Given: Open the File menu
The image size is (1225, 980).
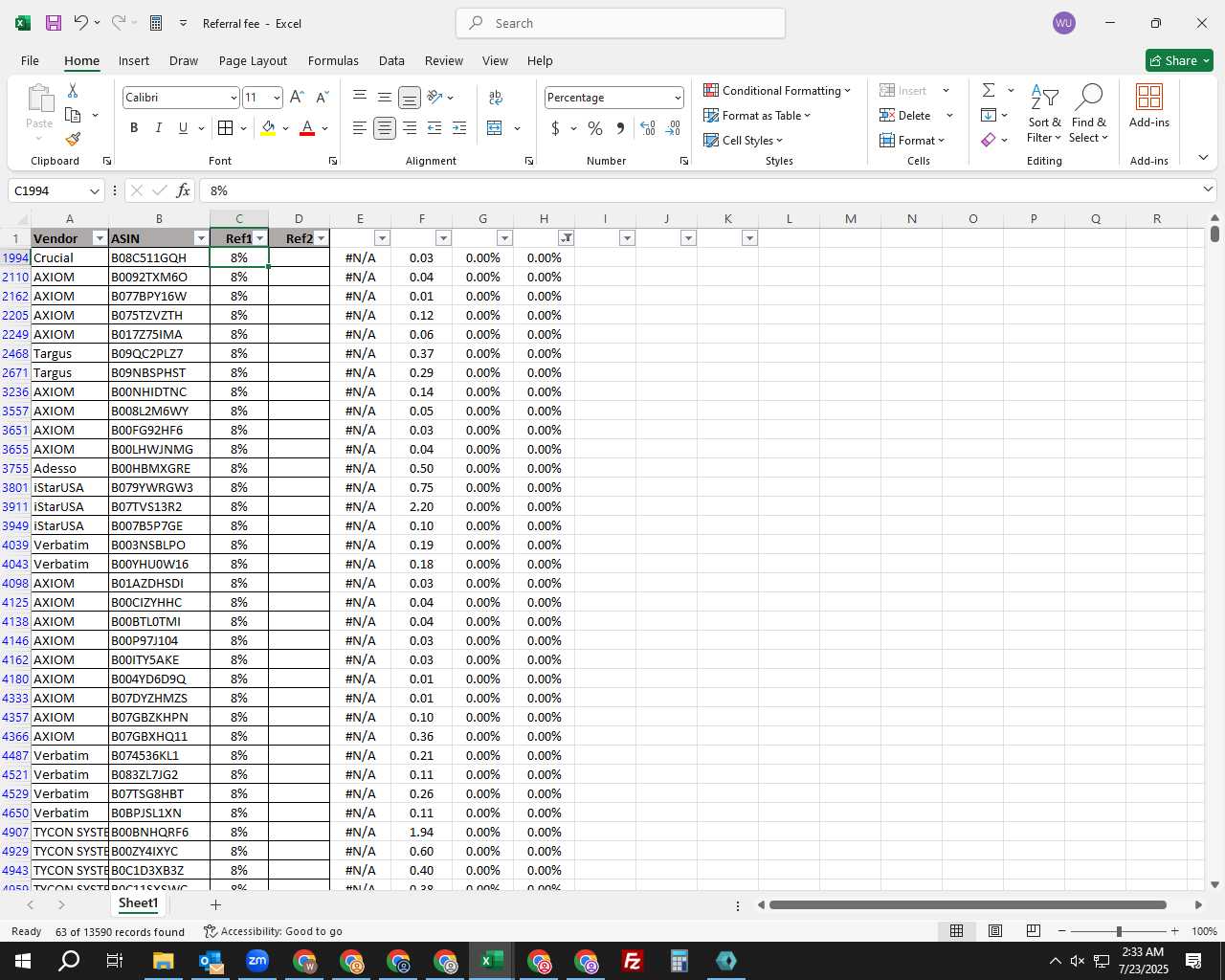Looking at the screenshot, I should point(30,60).
